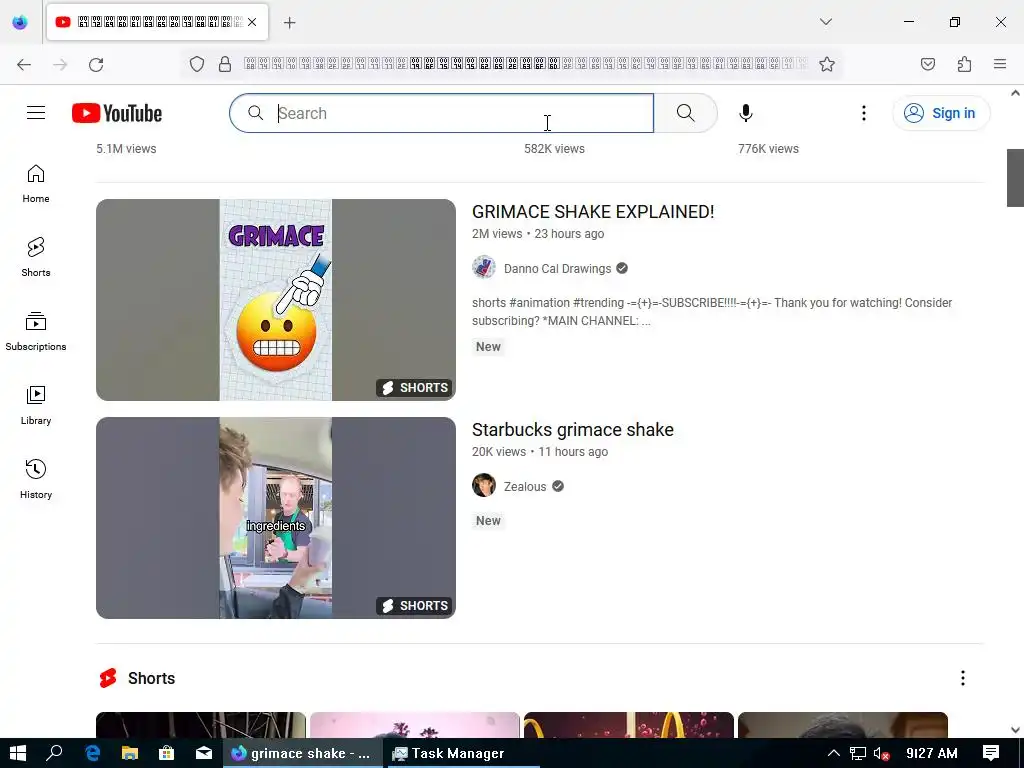Open Danno Cal Drawings channel link

557,268
